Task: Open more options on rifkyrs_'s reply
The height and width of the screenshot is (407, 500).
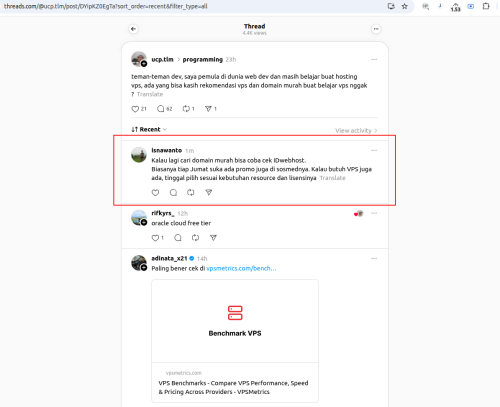Action: (x=374, y=213)
